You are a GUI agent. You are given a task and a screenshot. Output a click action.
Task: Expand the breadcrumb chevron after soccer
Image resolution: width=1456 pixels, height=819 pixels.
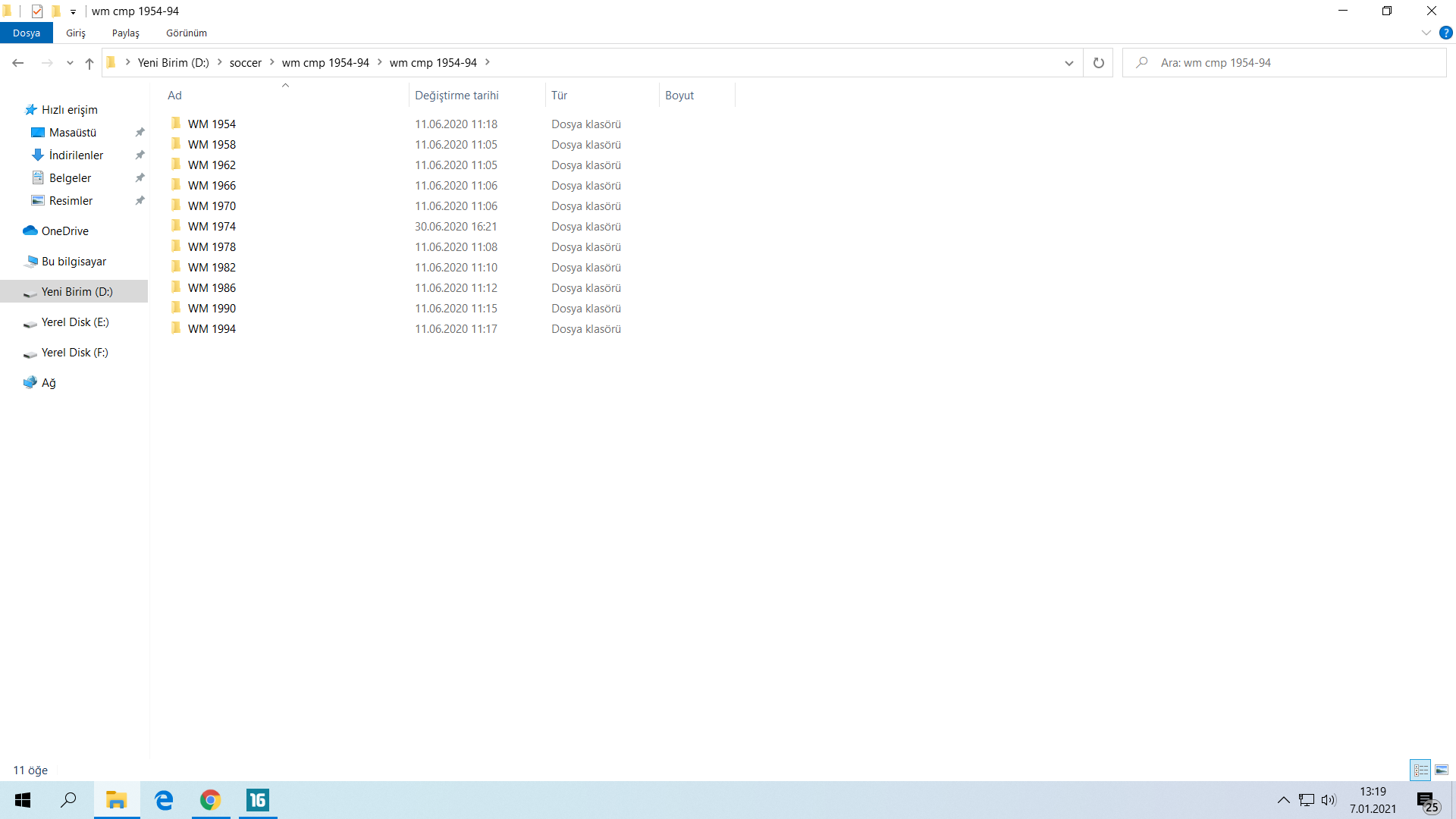pos(271,62)
